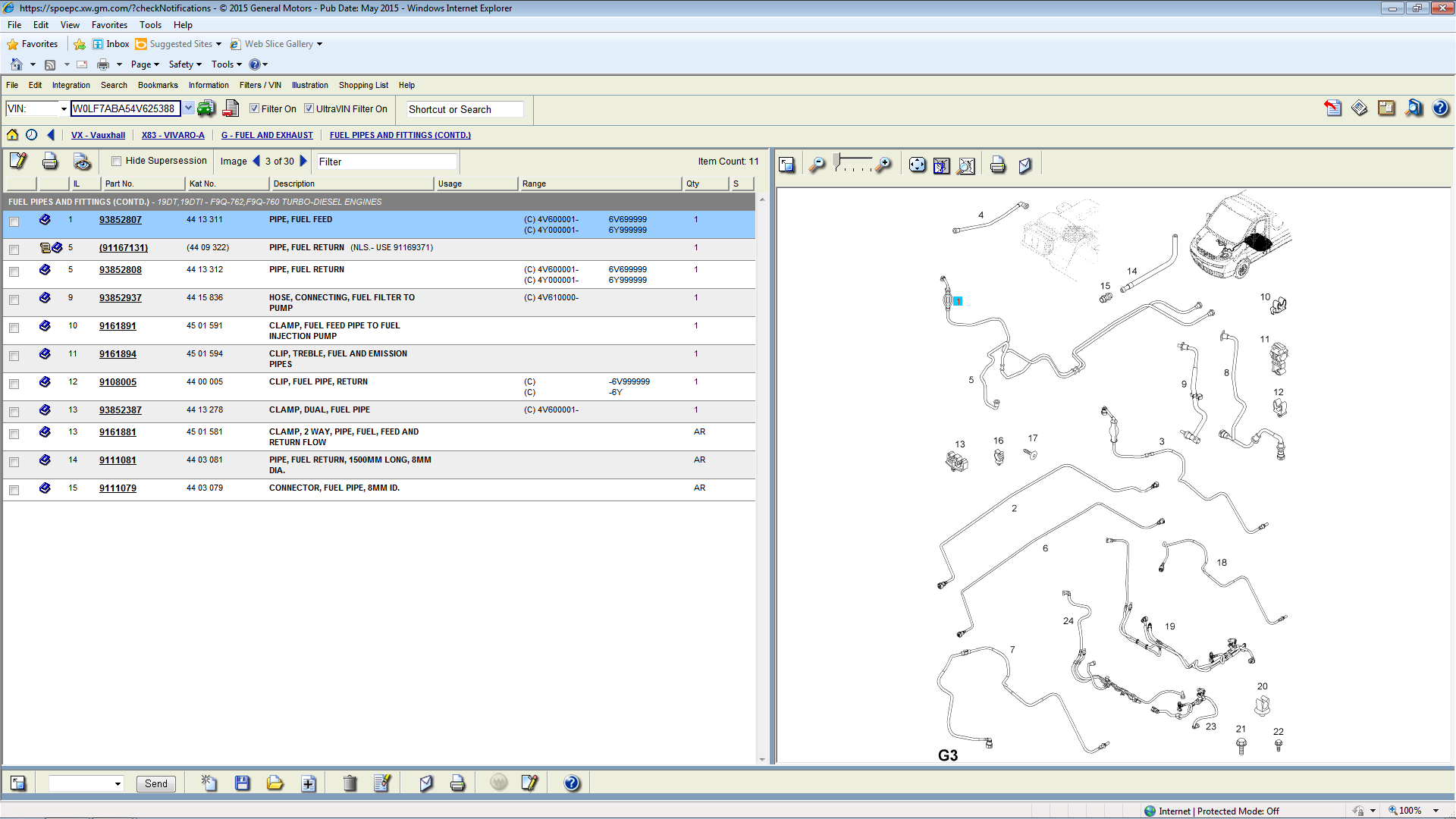Click the blue help icon at top right

[x=1441, y=108]
